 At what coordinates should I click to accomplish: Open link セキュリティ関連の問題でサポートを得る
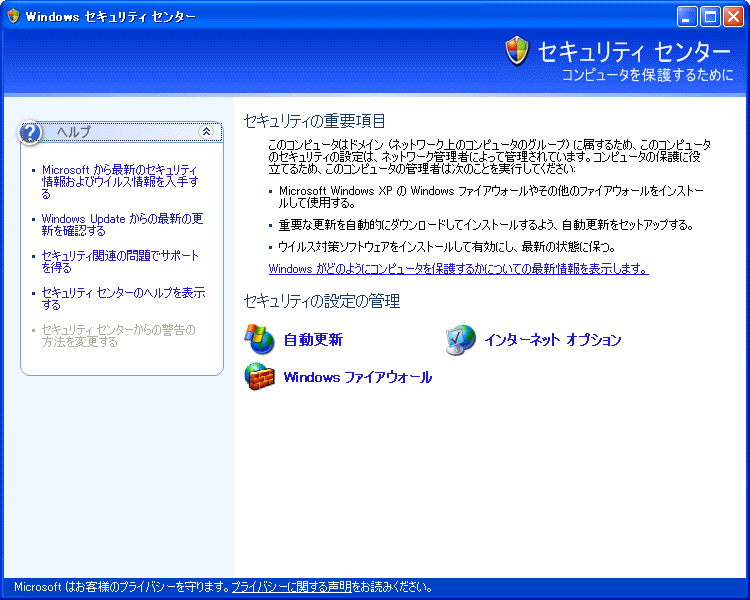[120, 261]
